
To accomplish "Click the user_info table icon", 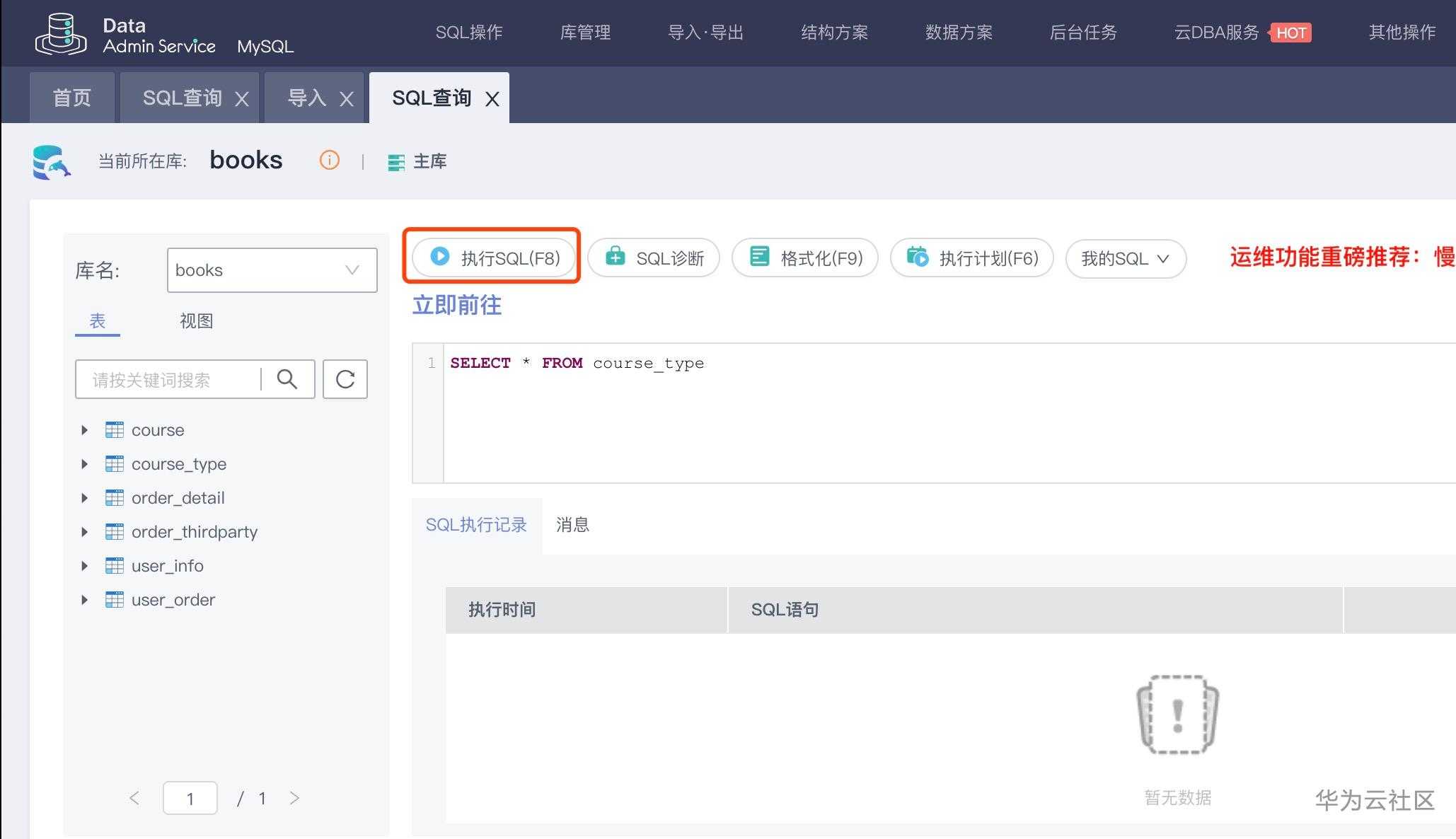I will pos(115,565).
